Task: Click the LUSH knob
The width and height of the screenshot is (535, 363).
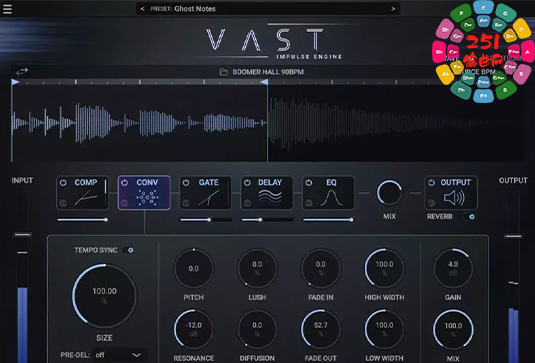Action: point(257,269)
